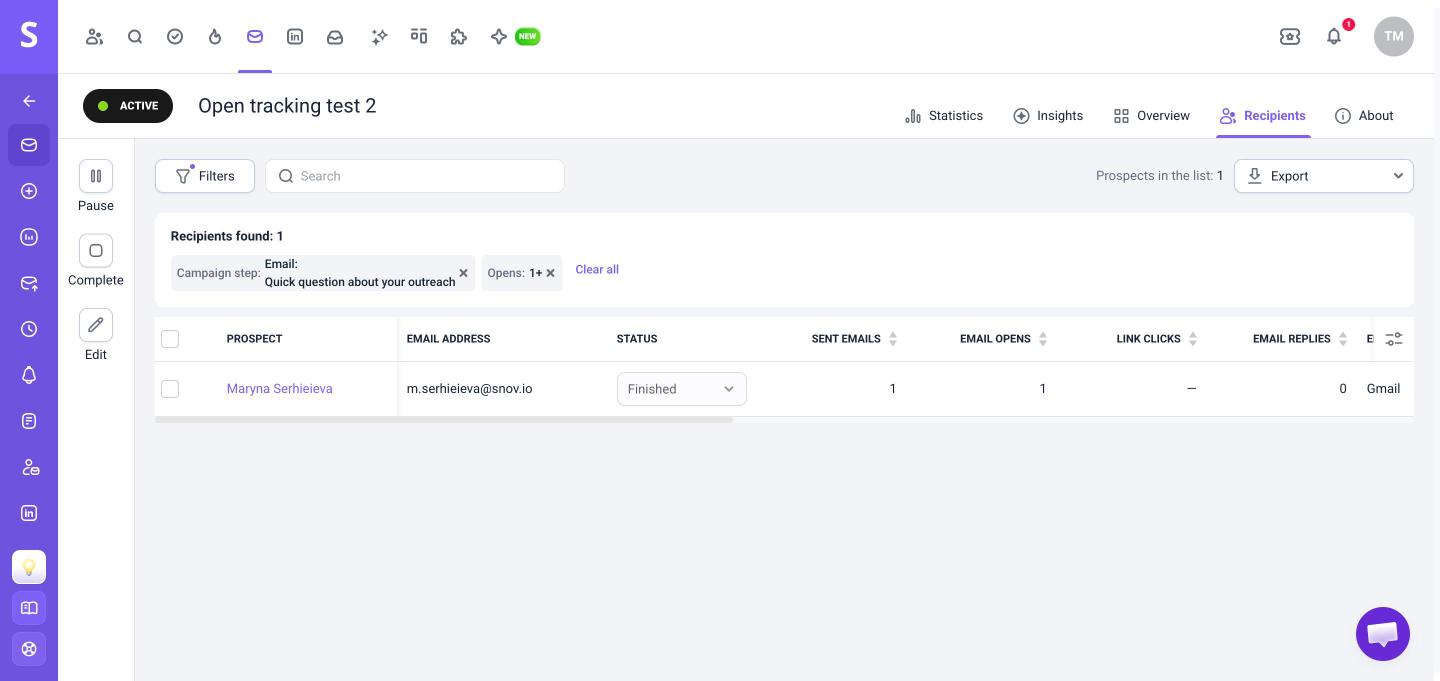Expand the Export dropdown
1440x681 pixels.
1324,176
